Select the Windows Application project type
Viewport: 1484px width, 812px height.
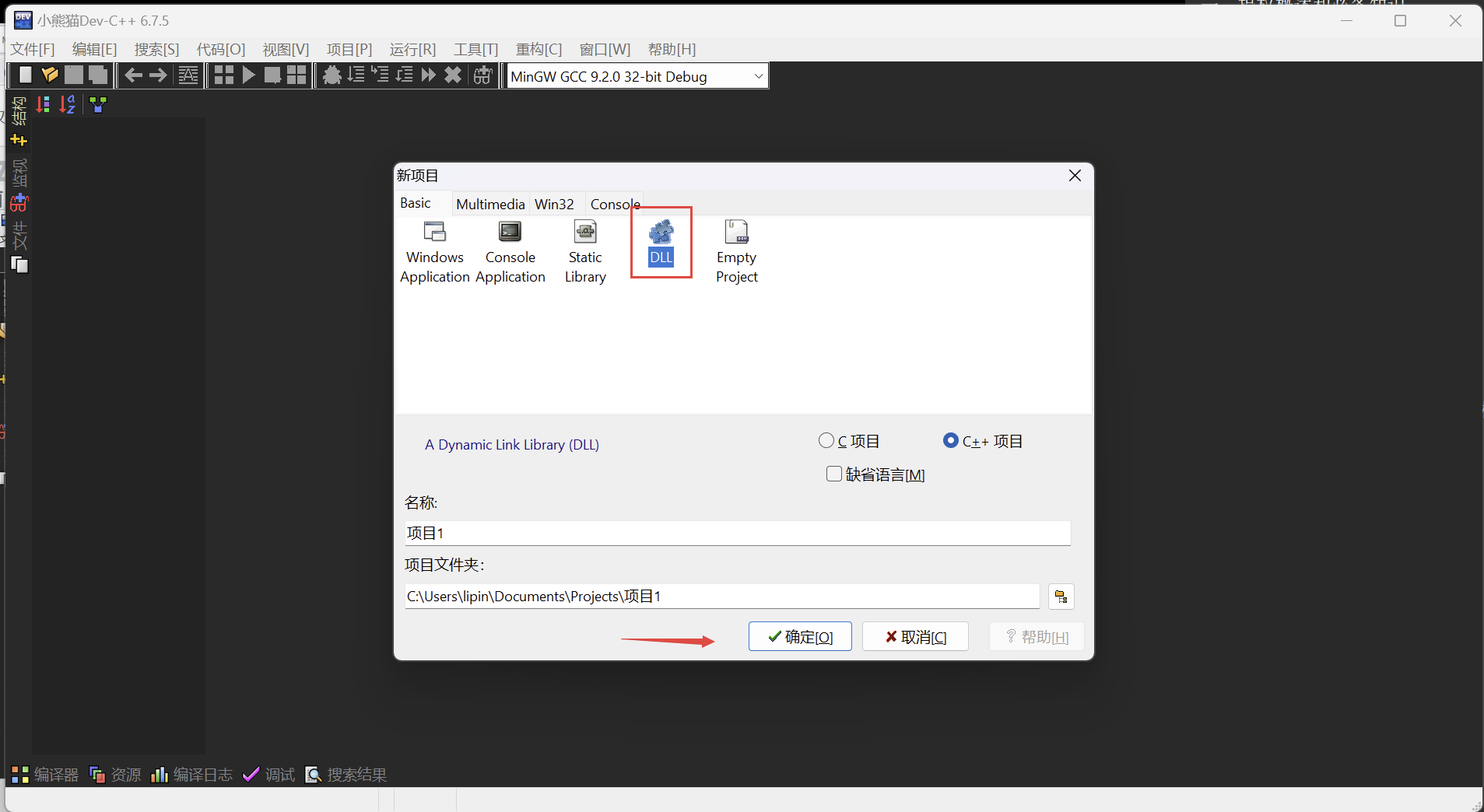click(435, 253)
